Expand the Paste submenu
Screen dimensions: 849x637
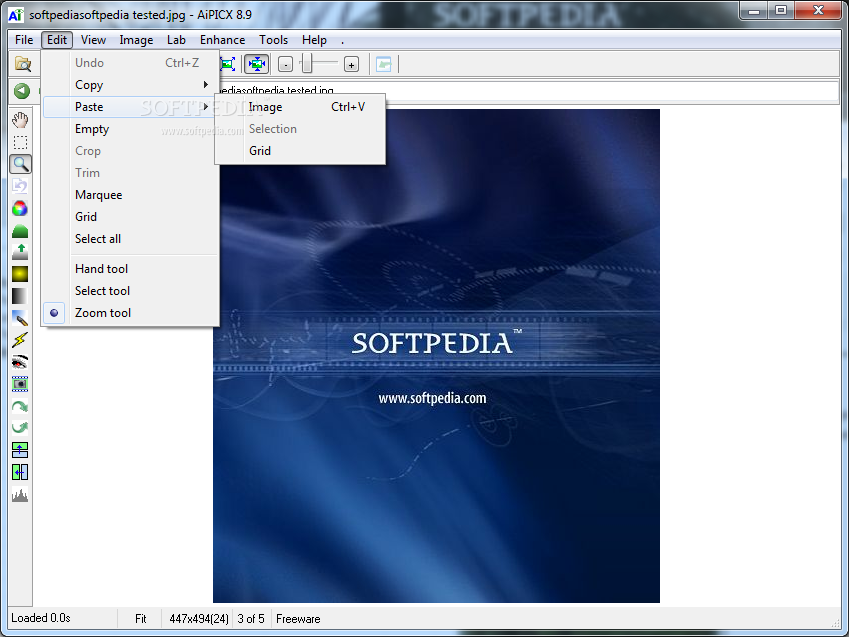[130, 107]
